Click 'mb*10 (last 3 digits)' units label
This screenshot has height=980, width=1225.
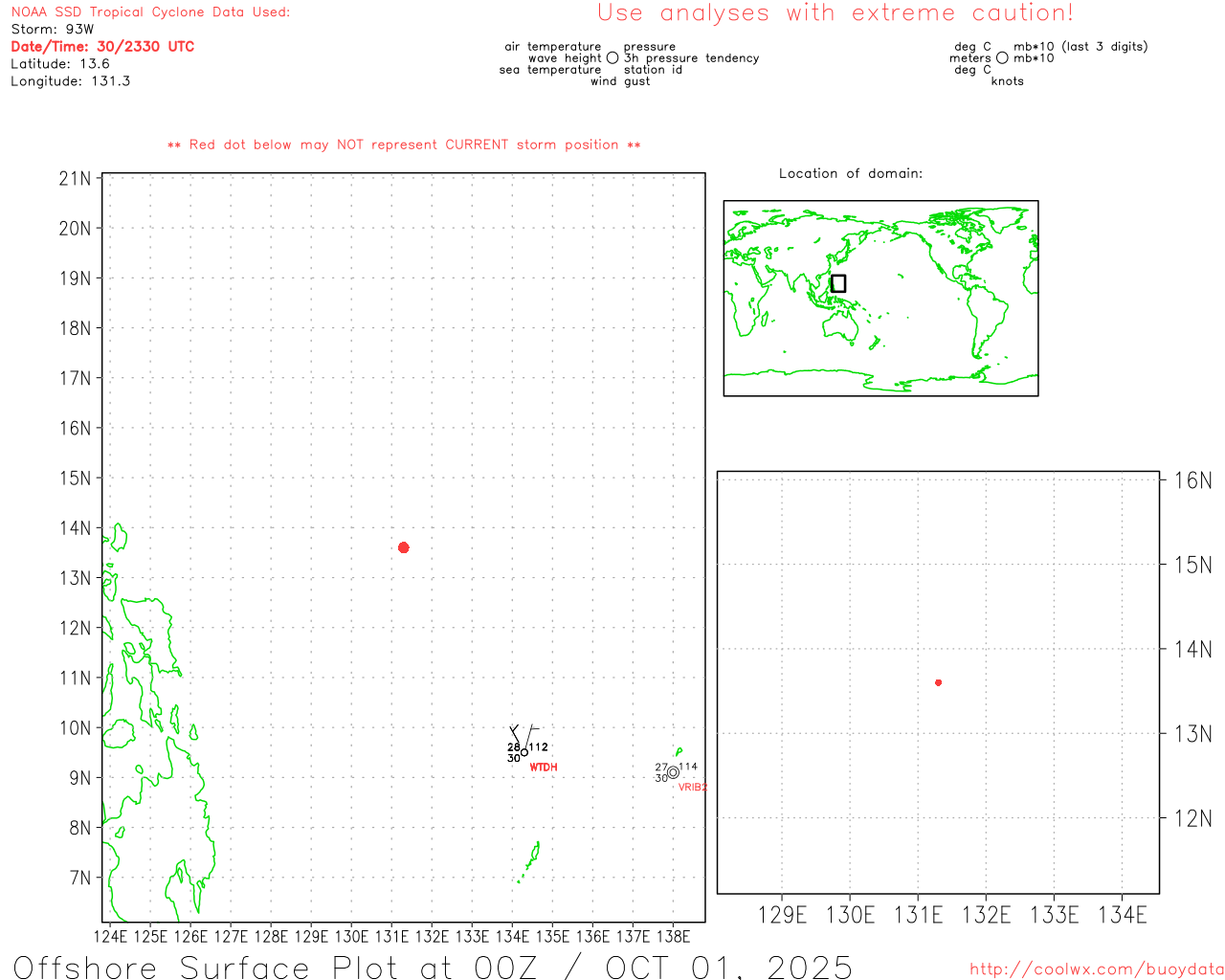1080,47
